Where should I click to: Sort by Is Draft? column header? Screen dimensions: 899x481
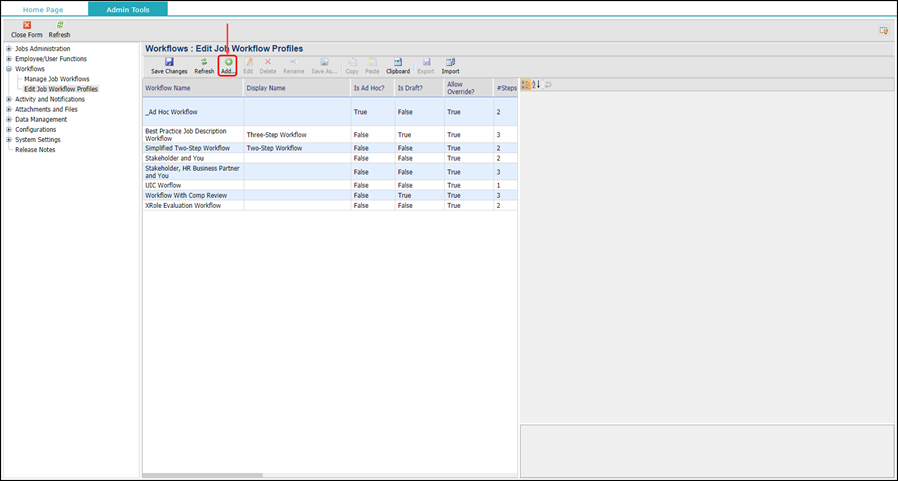click(x=420, y=88)
